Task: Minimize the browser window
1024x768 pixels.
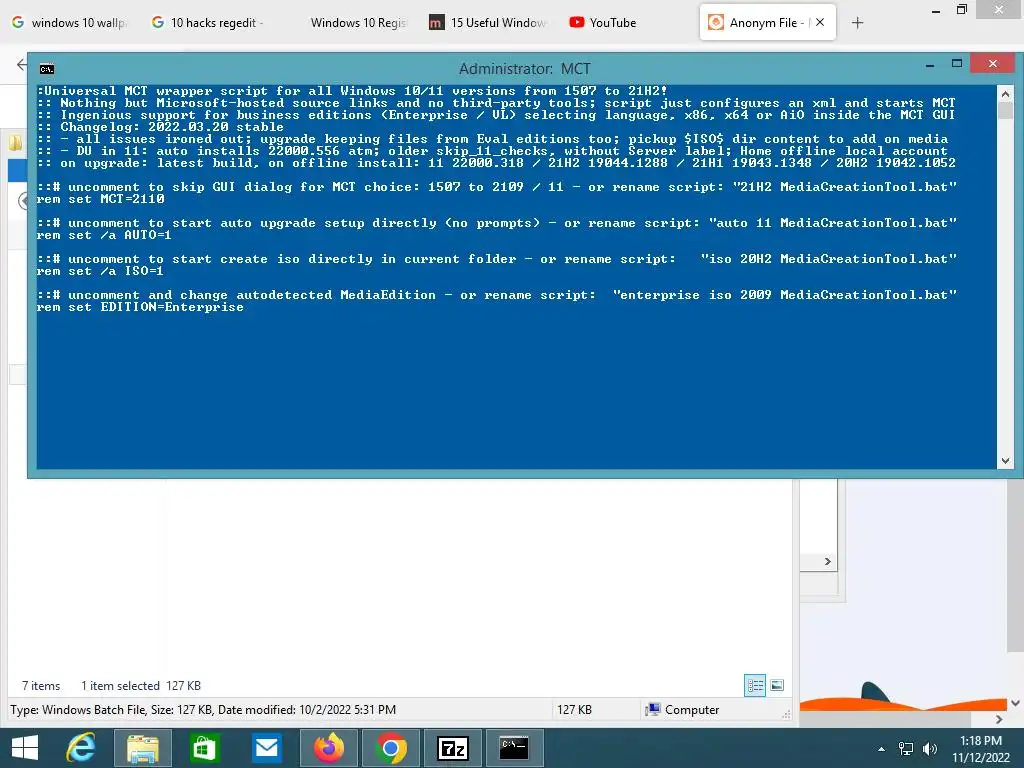Action: [x=936, y=10]
